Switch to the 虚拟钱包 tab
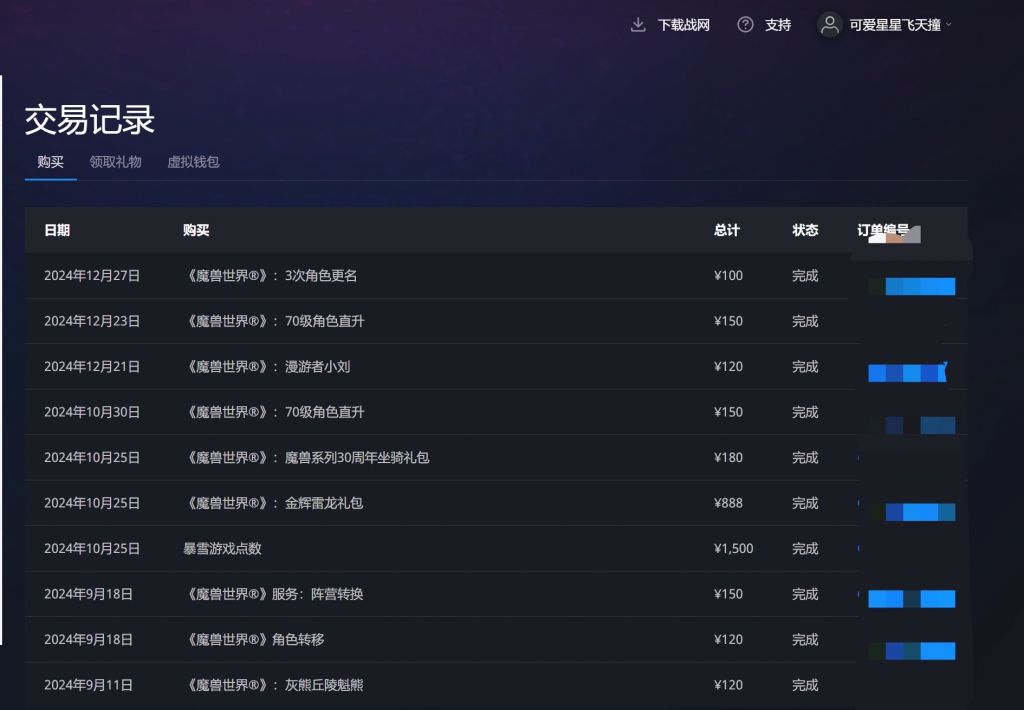Viewport: 1024px width, 710px height. (x=193, y=161)
